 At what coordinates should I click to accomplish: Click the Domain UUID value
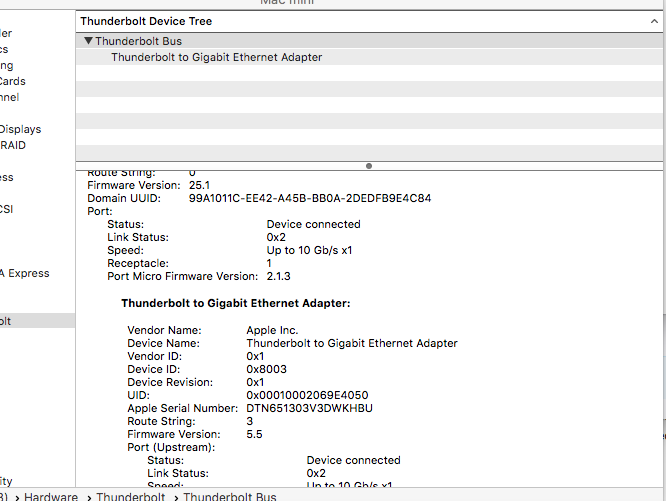(x=310, y=198)
